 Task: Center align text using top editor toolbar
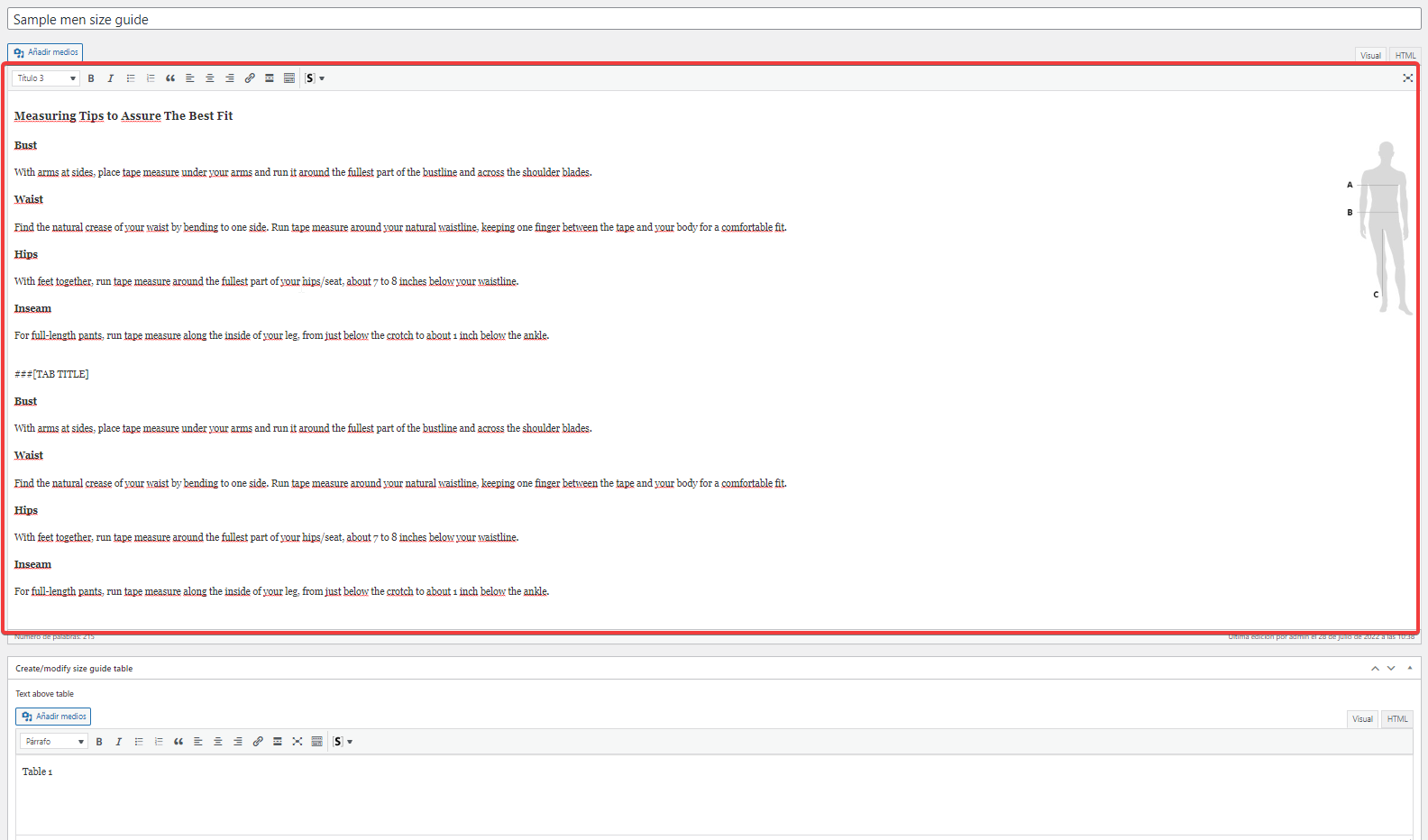[210, 78]
